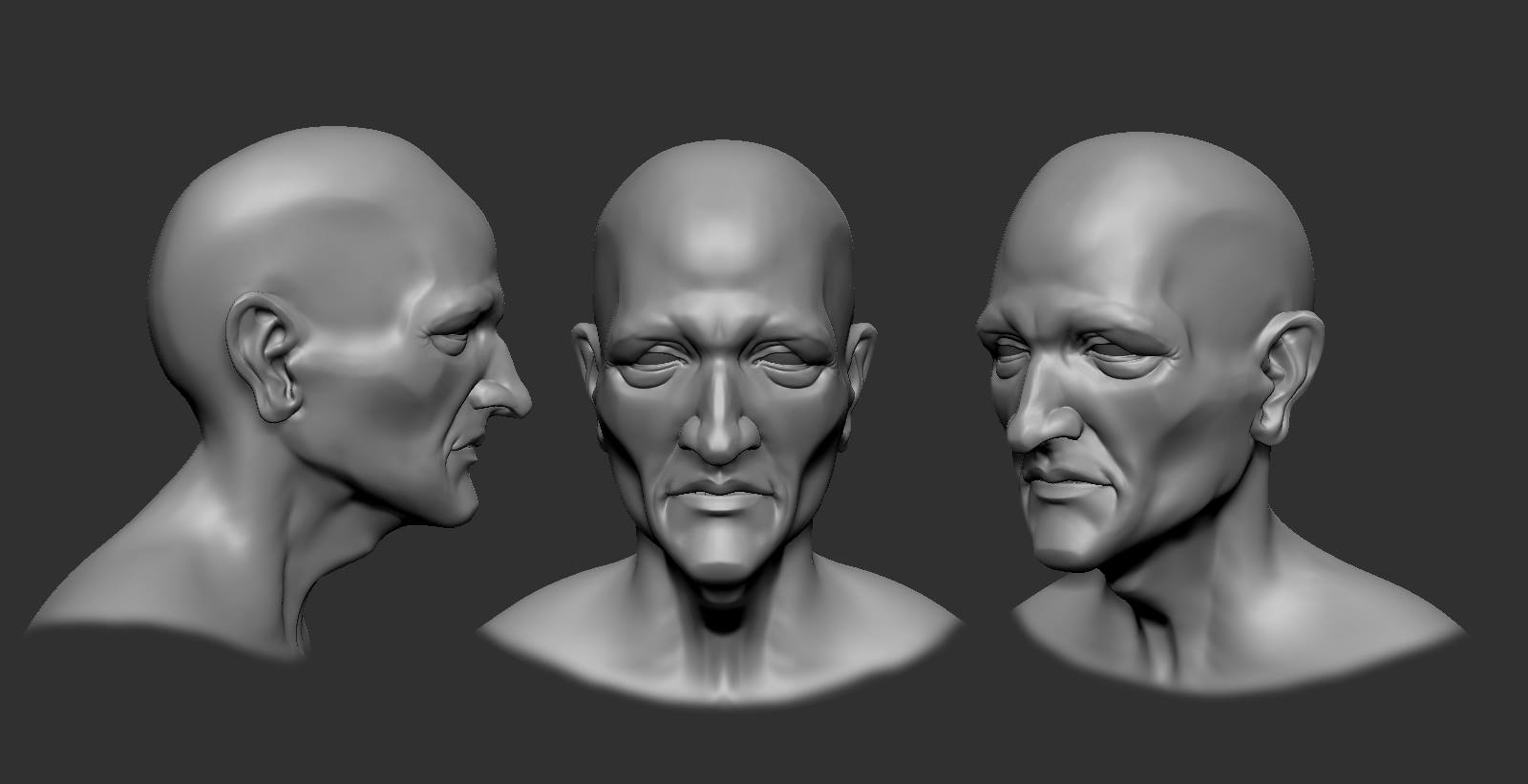The width and height of the screenshot is (1528, 784).
Task: Select the brow furrow on front-facing head
Action: click(x=721, y=329)
